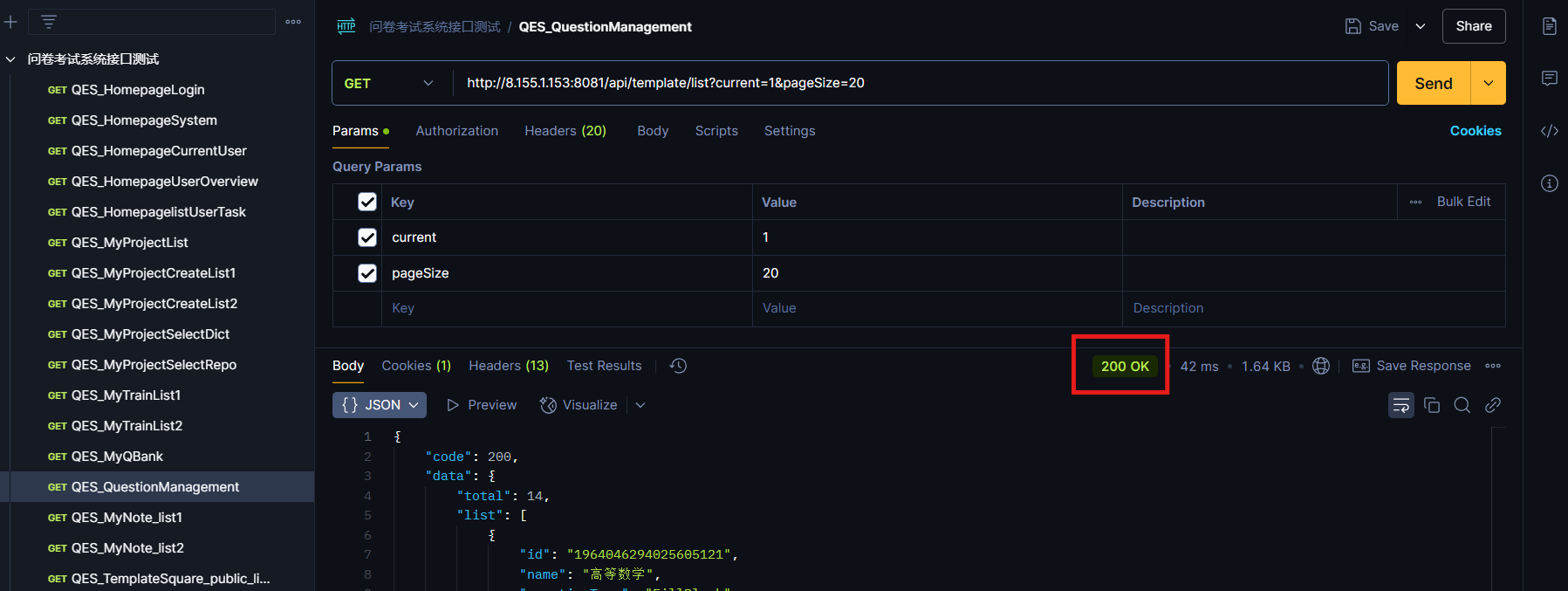Viewport: 1568px width, 591px height.
Task: Open the request info icon
Action: pos(1550,183)
